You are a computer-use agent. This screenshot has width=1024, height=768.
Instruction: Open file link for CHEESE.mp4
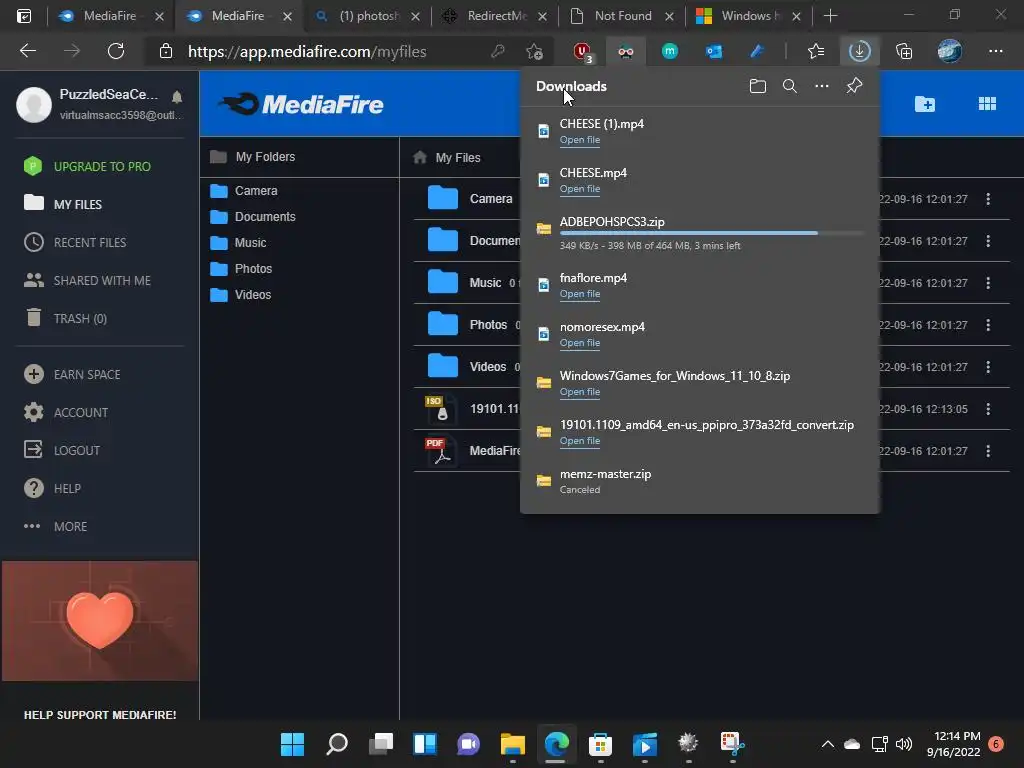579,189
